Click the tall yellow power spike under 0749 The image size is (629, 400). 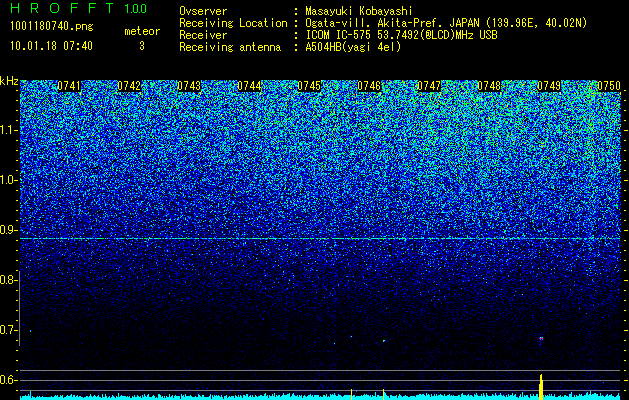coord(541,387)
